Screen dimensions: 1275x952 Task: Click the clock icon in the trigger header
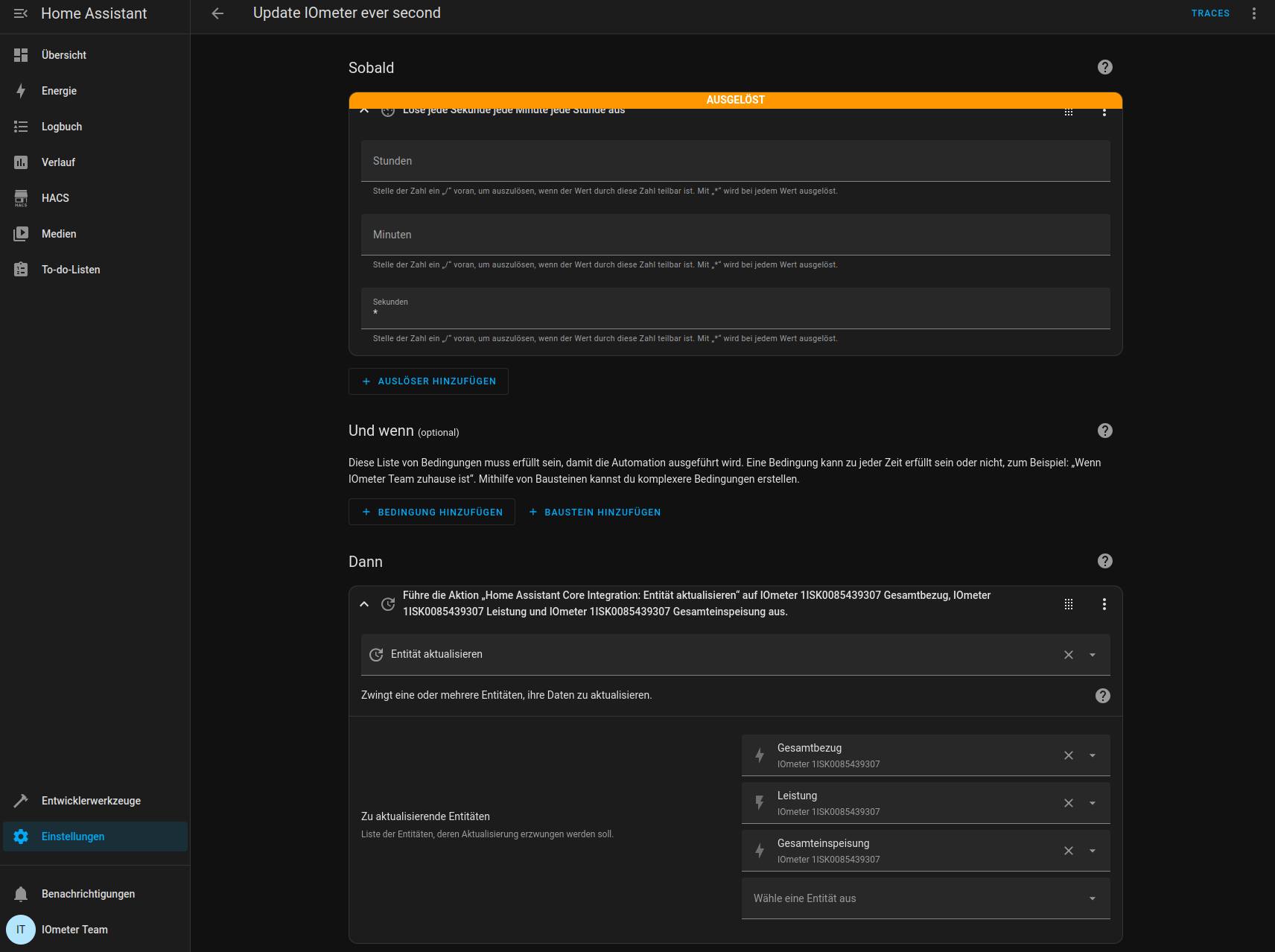click(388, 112)
